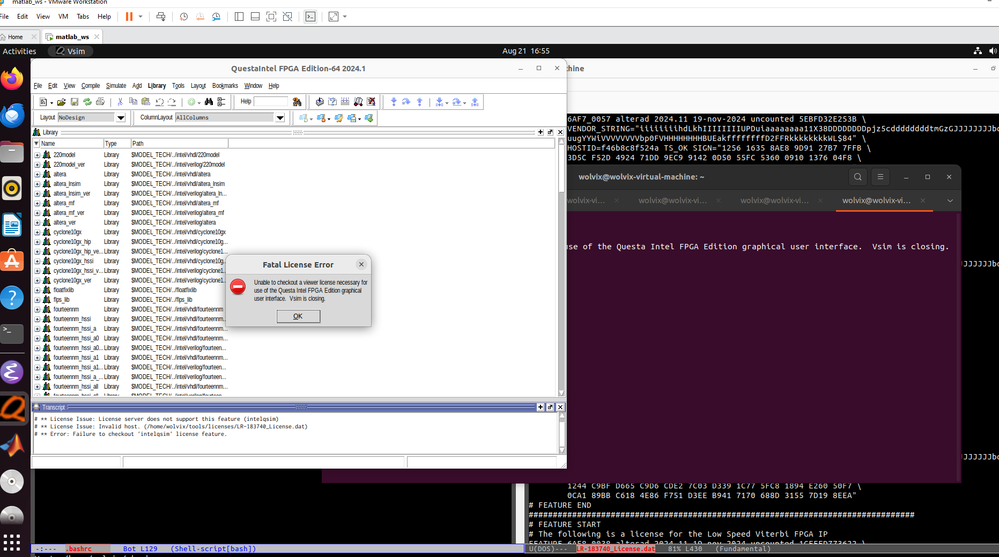Click OK in the Fatal License Error dialog
Image resolution: width=999 pixels, height=557 pixels.
[298, 316]
